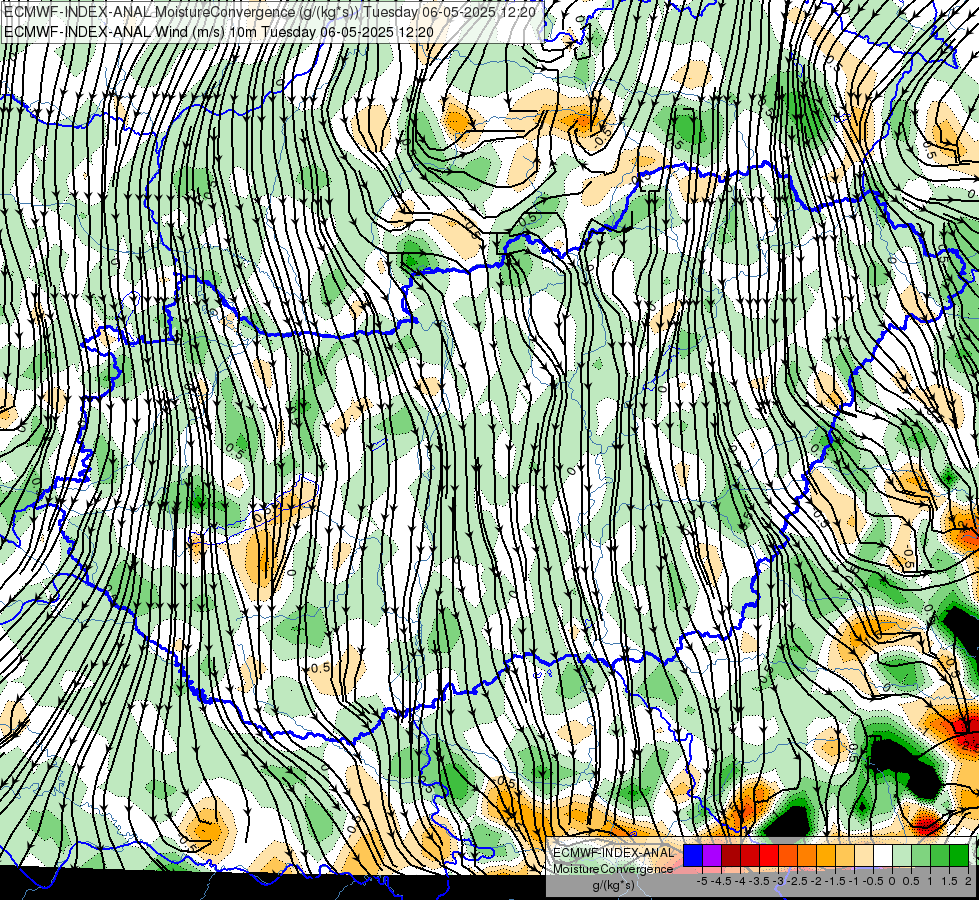Click the '-2.5' value on legend scale

coord(798,881)
